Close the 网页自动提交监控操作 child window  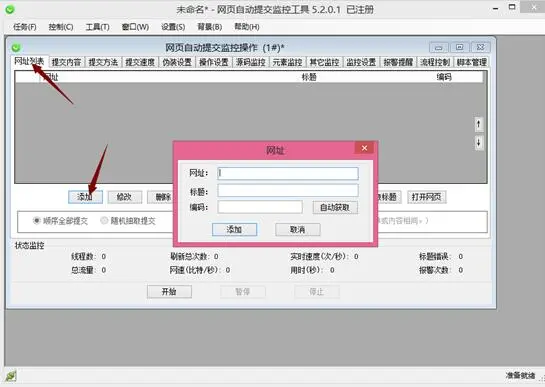481,47
